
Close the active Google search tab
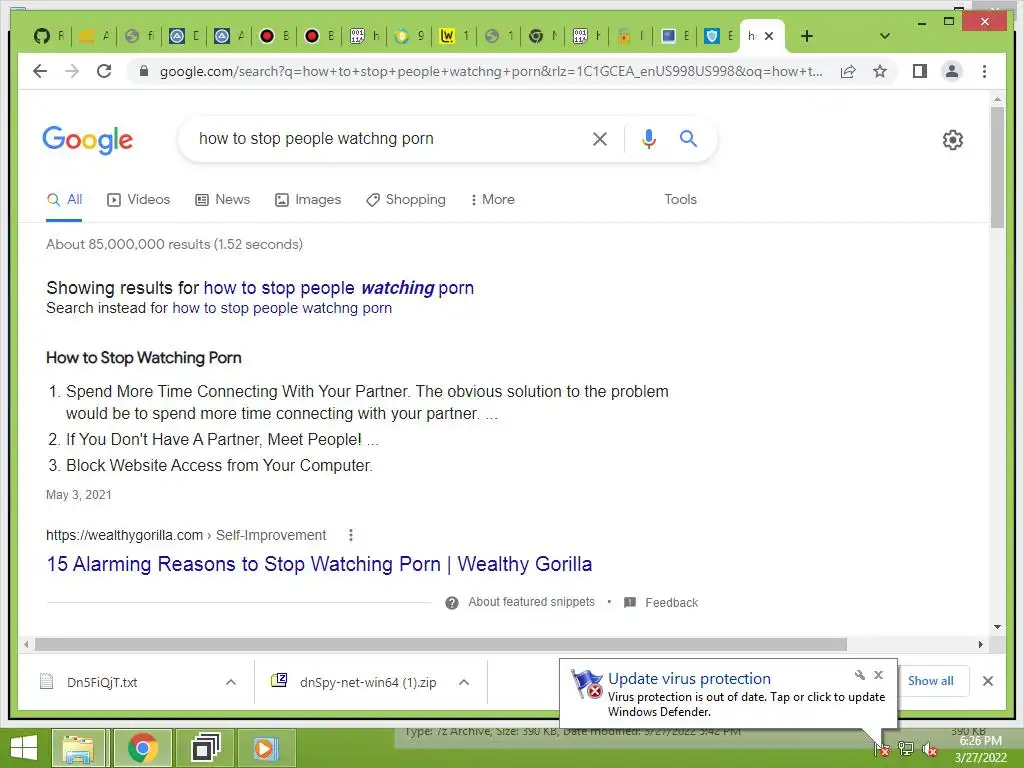click(x=769, y=36)
